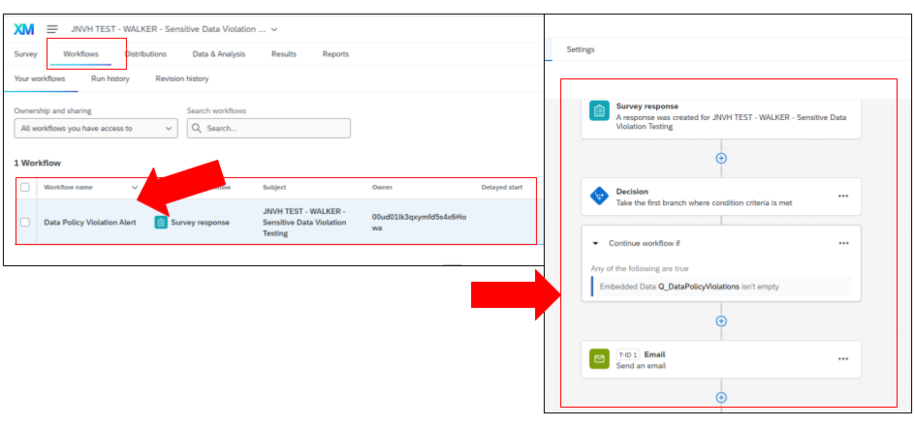Open the Decision step options menu

[843, 197]
